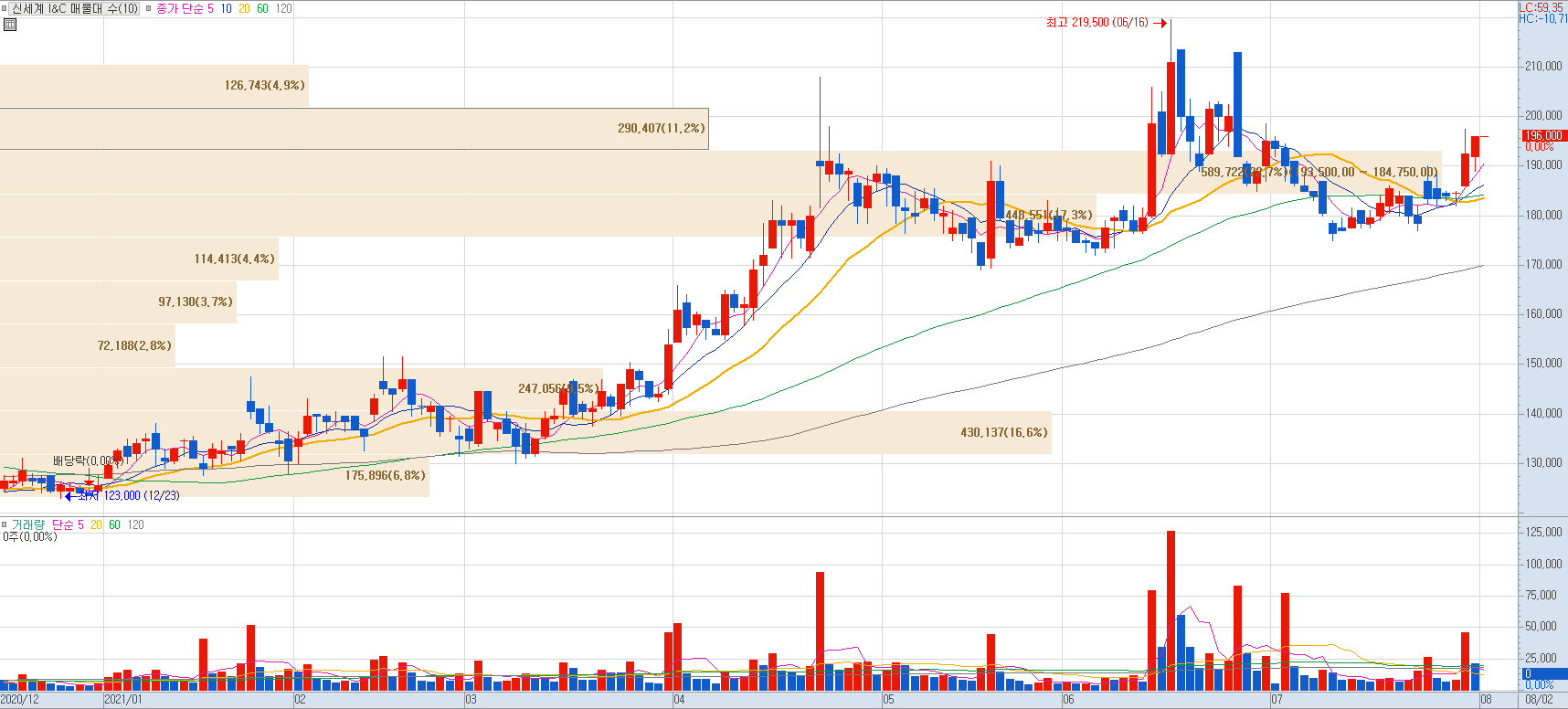Click the blue 0 volume tag on the right axis
The width and height of the screenshot is (1568, 709).
(1543, 673)
